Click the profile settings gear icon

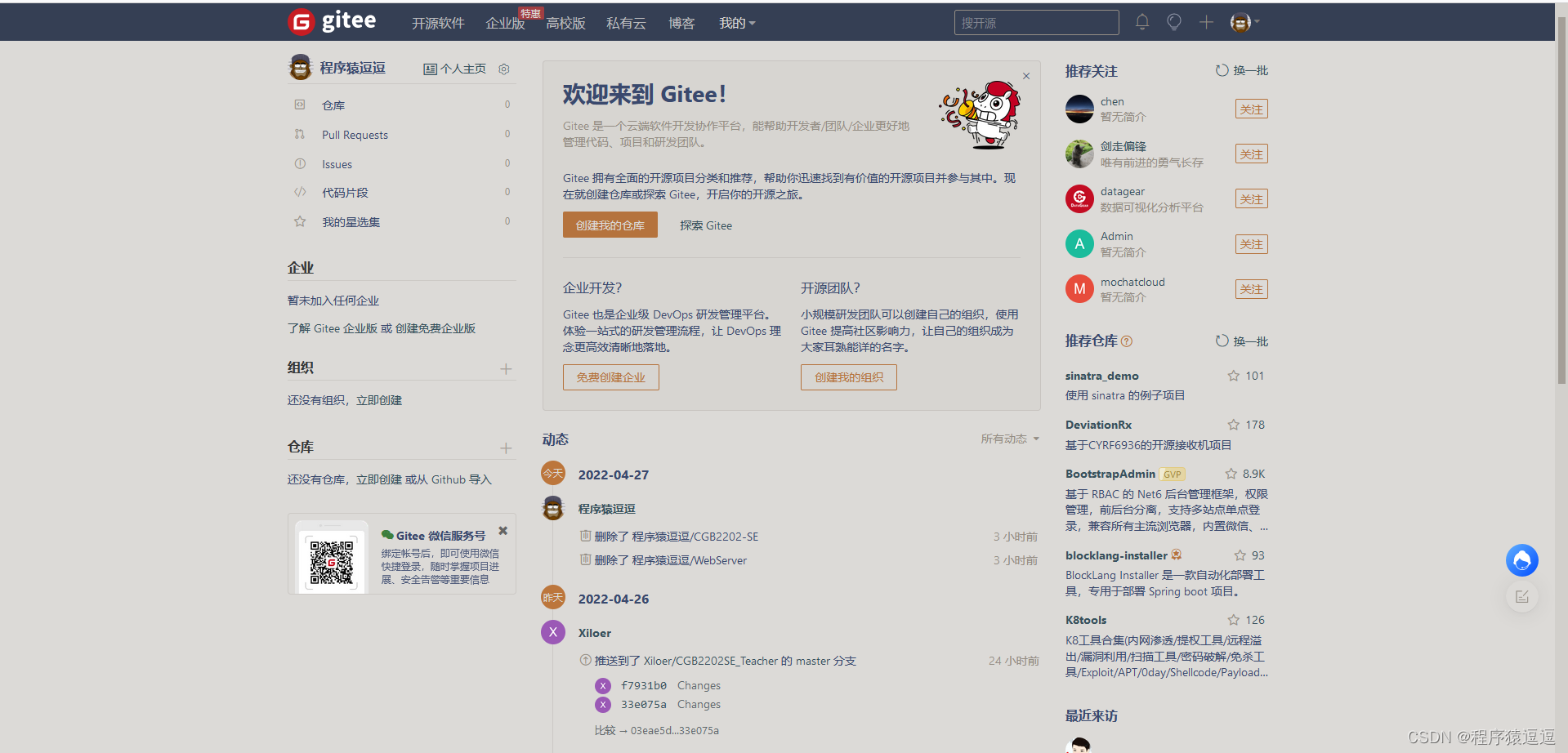click(x=504, y=69)
